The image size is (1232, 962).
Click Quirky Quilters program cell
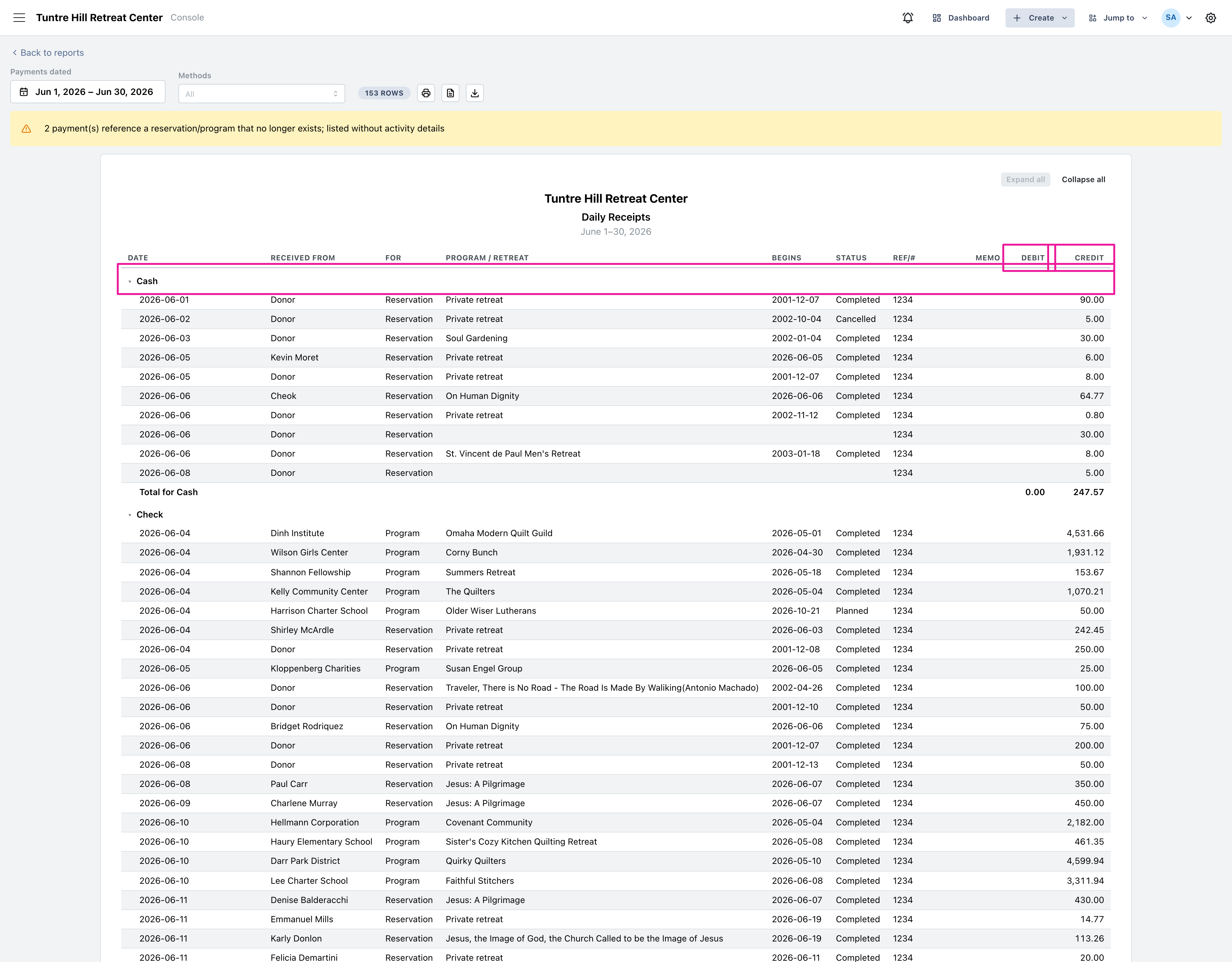point(475,861)
